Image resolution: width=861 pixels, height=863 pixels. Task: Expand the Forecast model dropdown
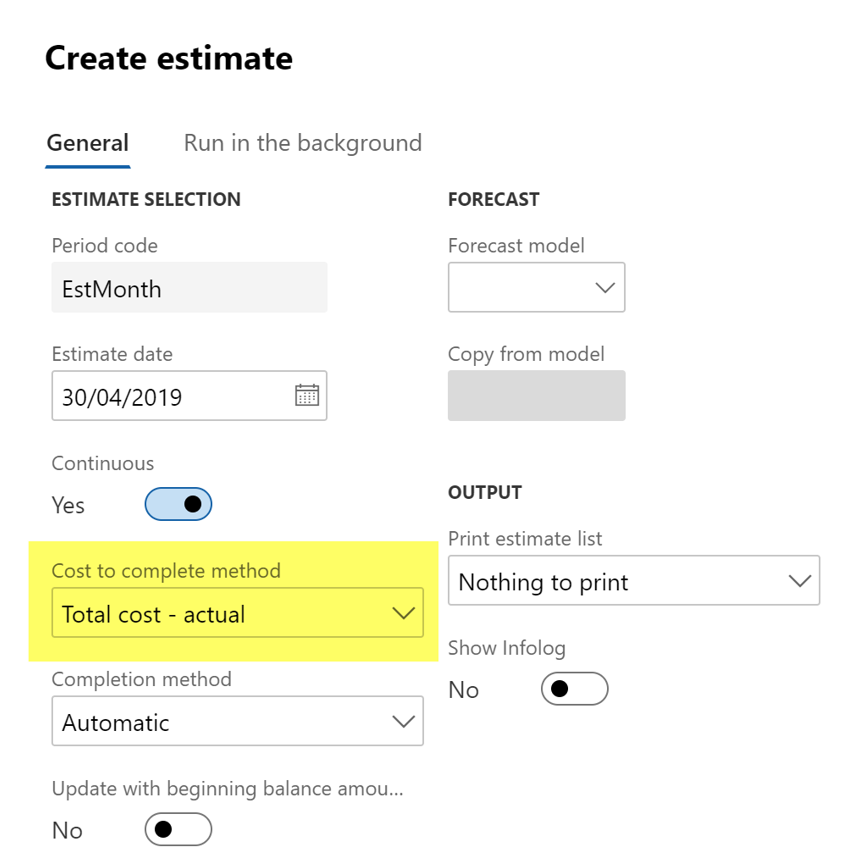(x=537, y=287)
